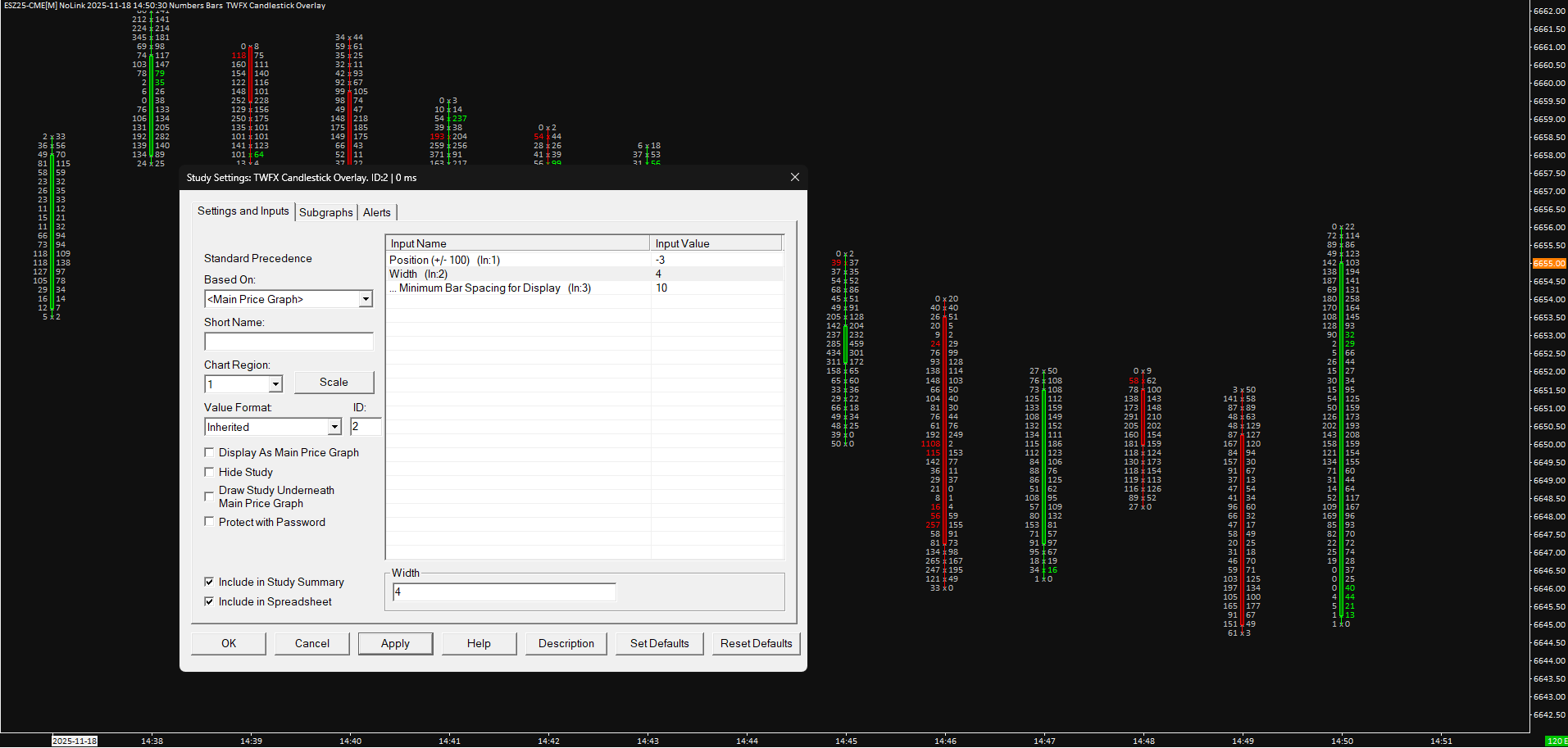
Task: Toggle Draw Study Underneath Main Price Graph
Action: pyautogui.click(x=209, y=496)
